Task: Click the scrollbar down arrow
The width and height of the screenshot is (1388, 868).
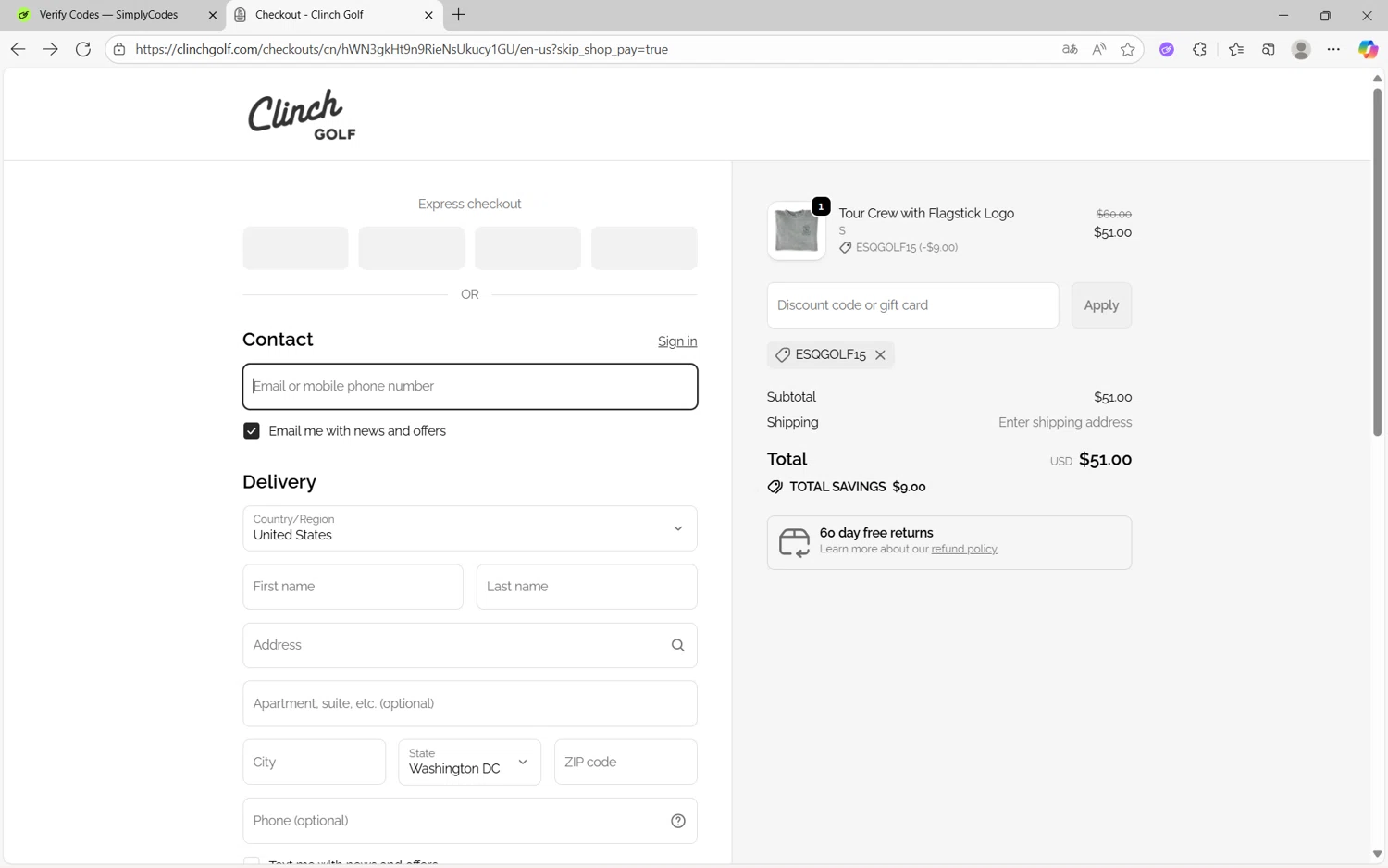Action: coord(1377,854)
